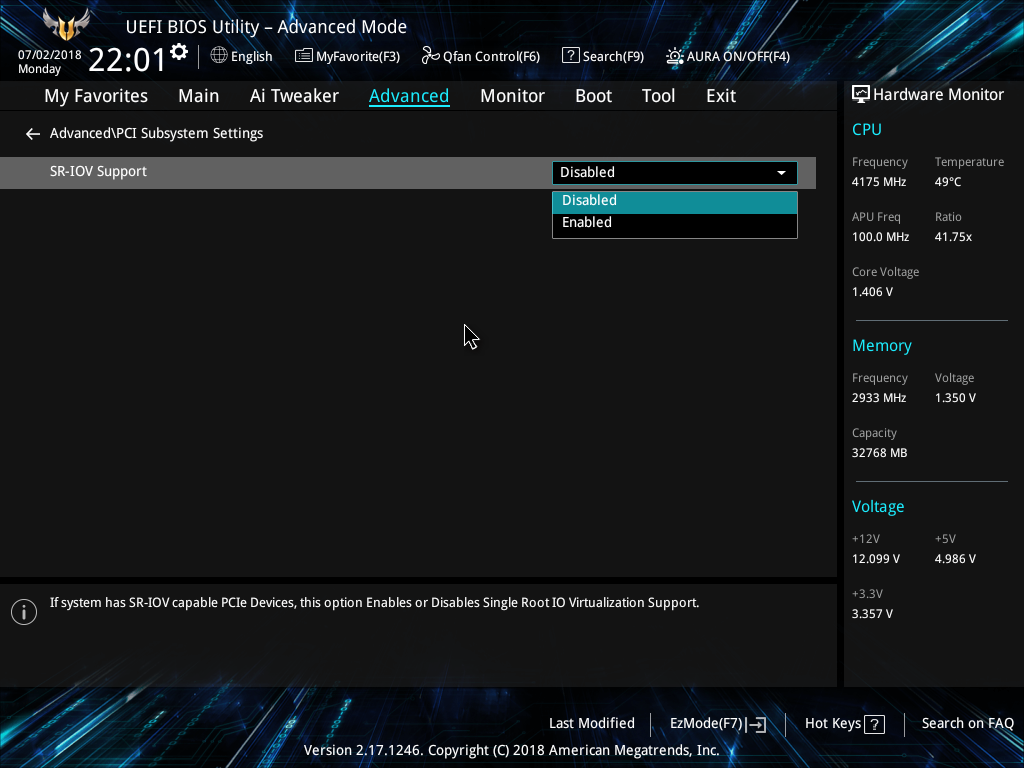The image size is (1024, 768).
Task: Click the MyFavorite list icon
Action: click(x=304, y=56)
